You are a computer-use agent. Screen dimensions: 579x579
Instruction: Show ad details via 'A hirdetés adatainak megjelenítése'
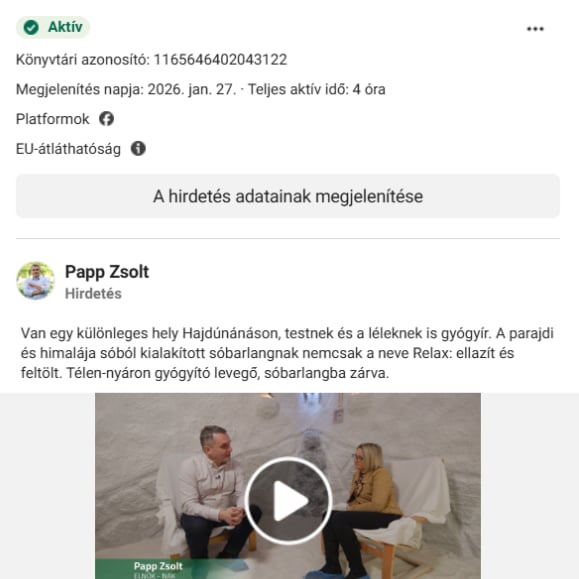288,196
